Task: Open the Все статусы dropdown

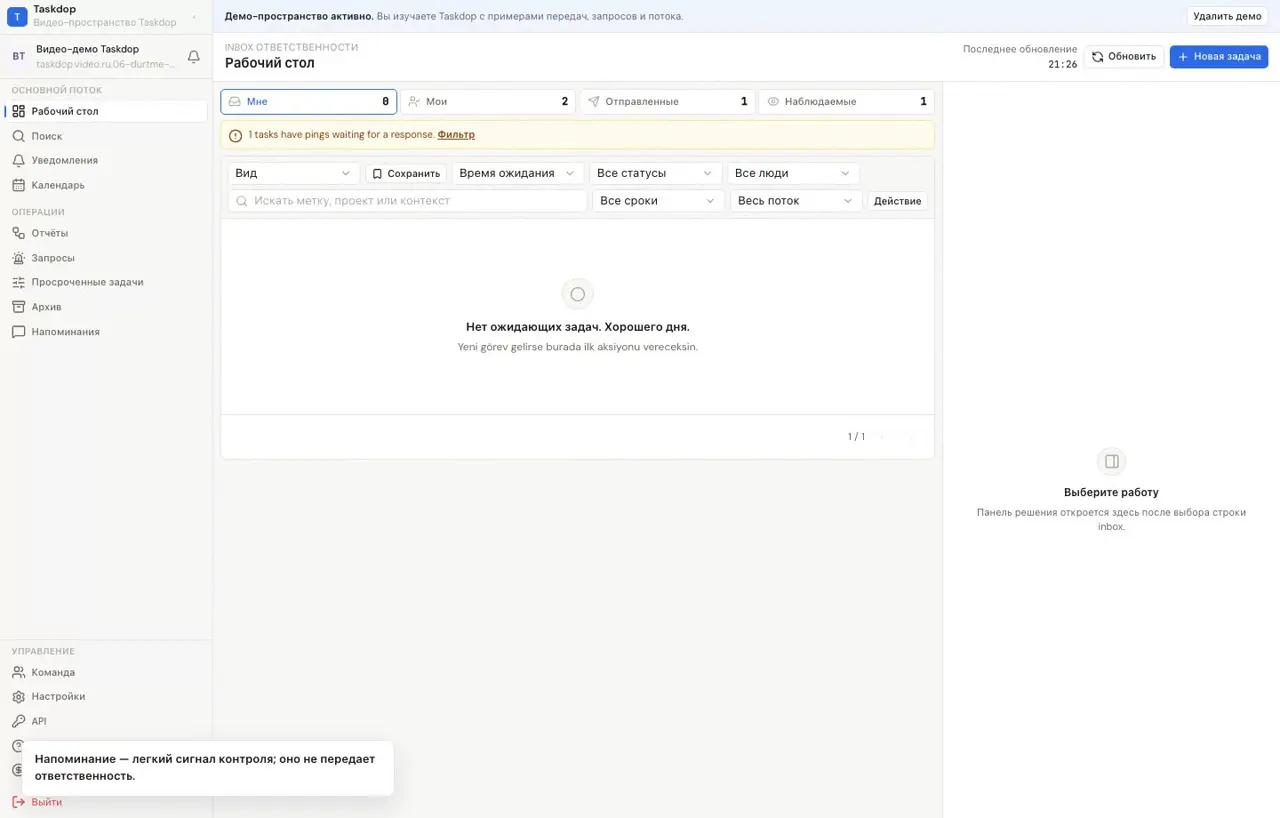Action: click(655, 173)
